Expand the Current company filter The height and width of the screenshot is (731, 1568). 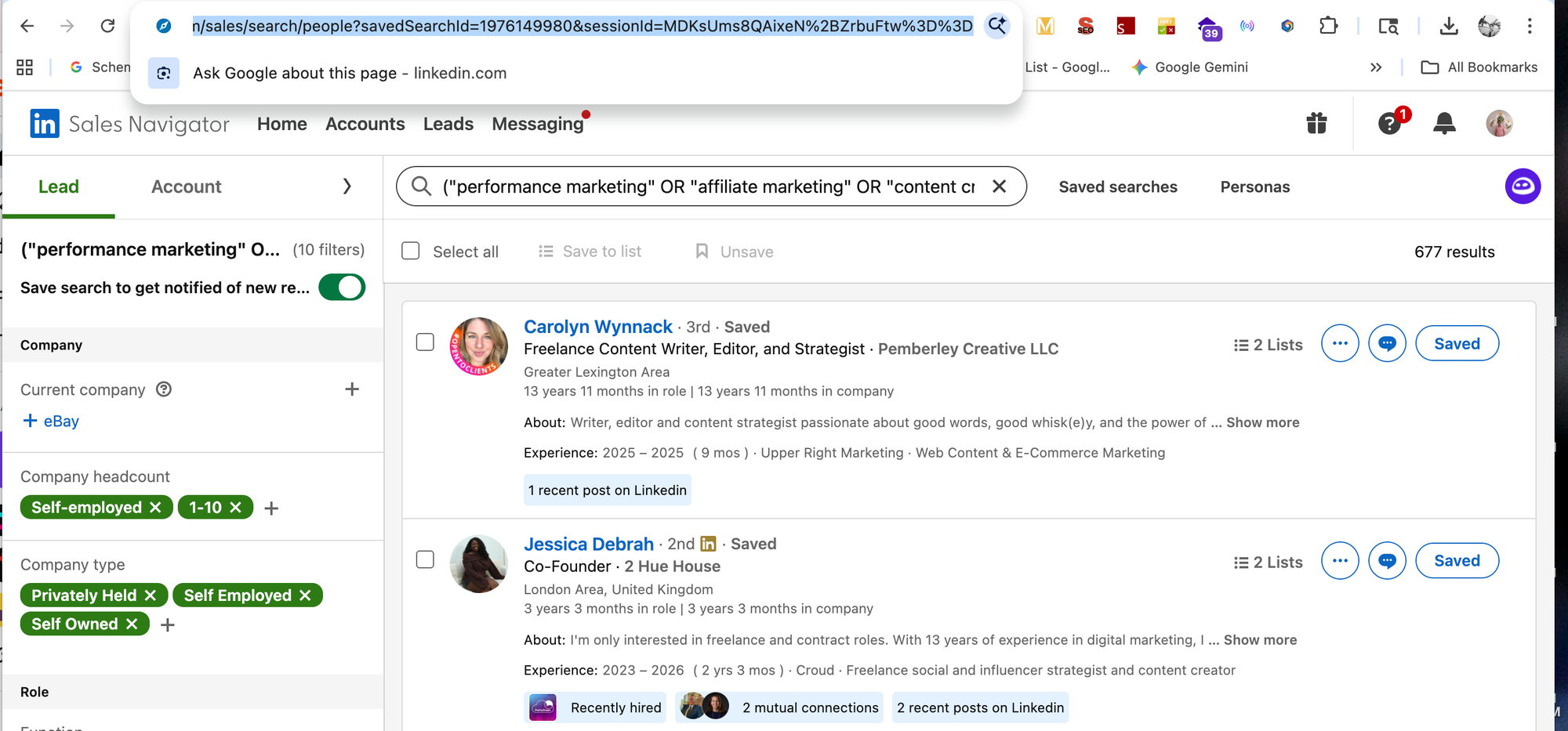[x=352, y=389]
